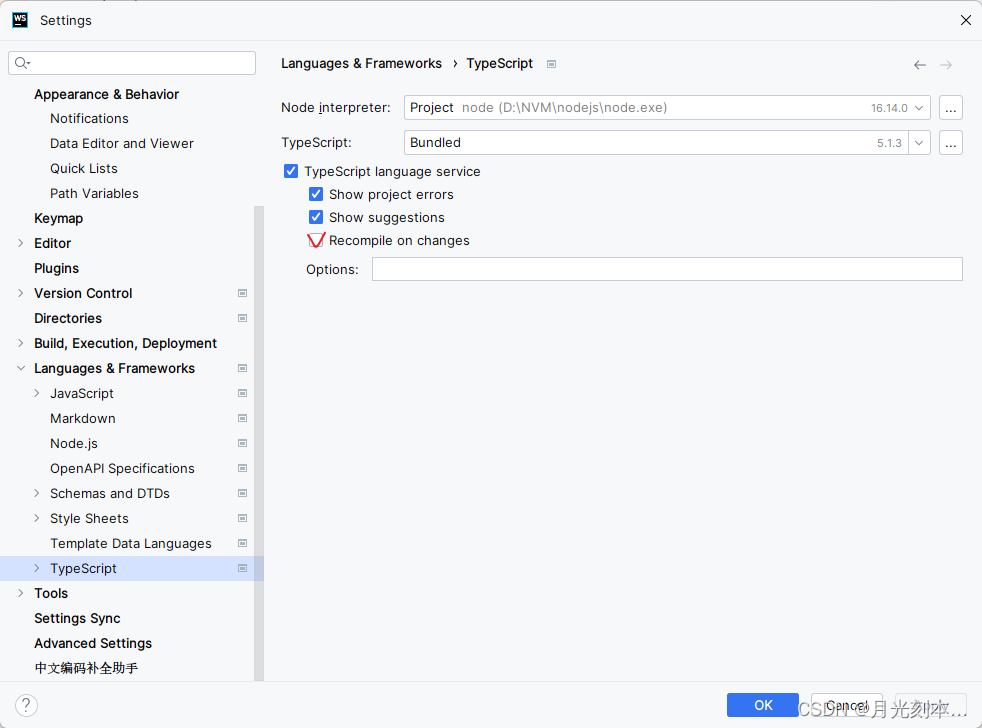Viewport: 982px width, 728px height.
Task: Disable TypeScript language service checkbox
Action: [x=291, y=171]
